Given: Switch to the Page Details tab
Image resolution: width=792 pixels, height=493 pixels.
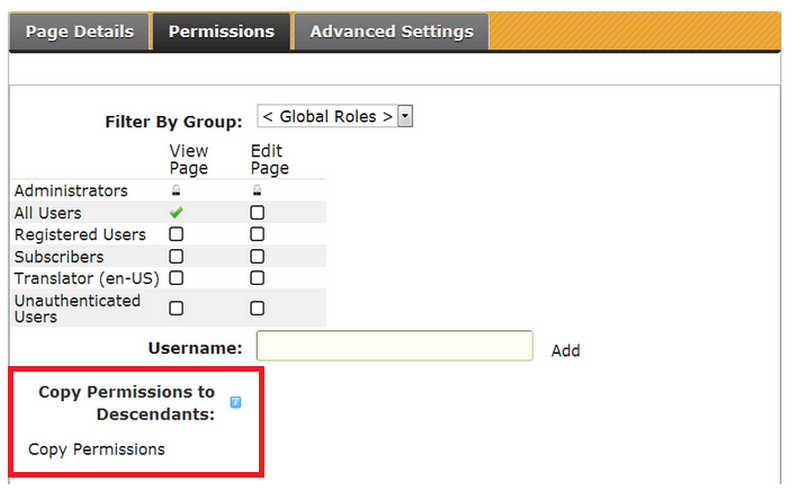Looking at the screenshot, I should tap(79, 32).
